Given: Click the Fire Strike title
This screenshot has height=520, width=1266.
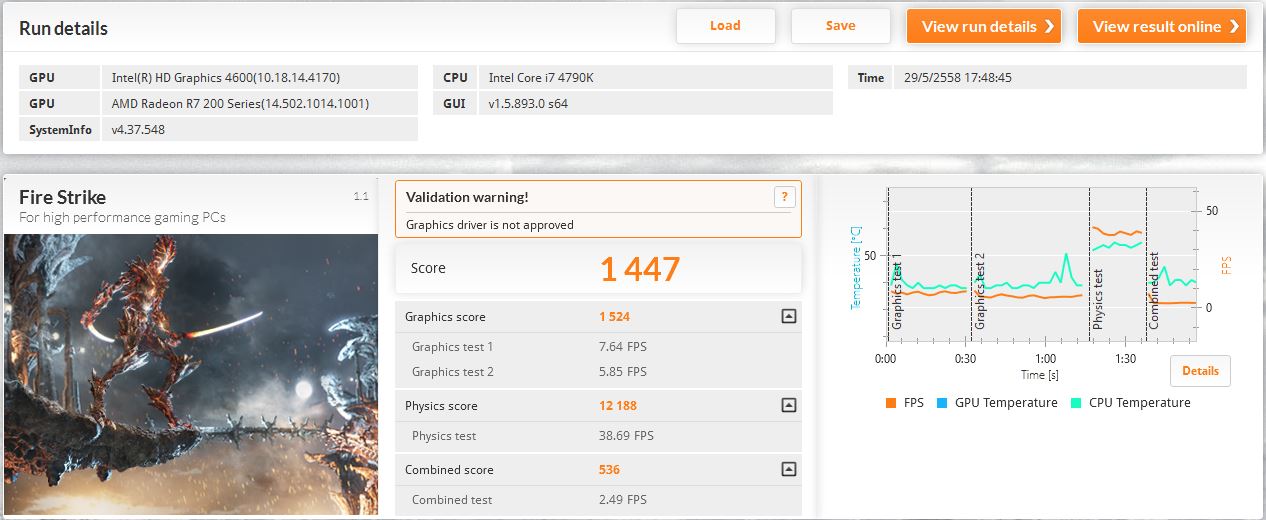Looking at the screenshot, I should (x=62, y=197).
